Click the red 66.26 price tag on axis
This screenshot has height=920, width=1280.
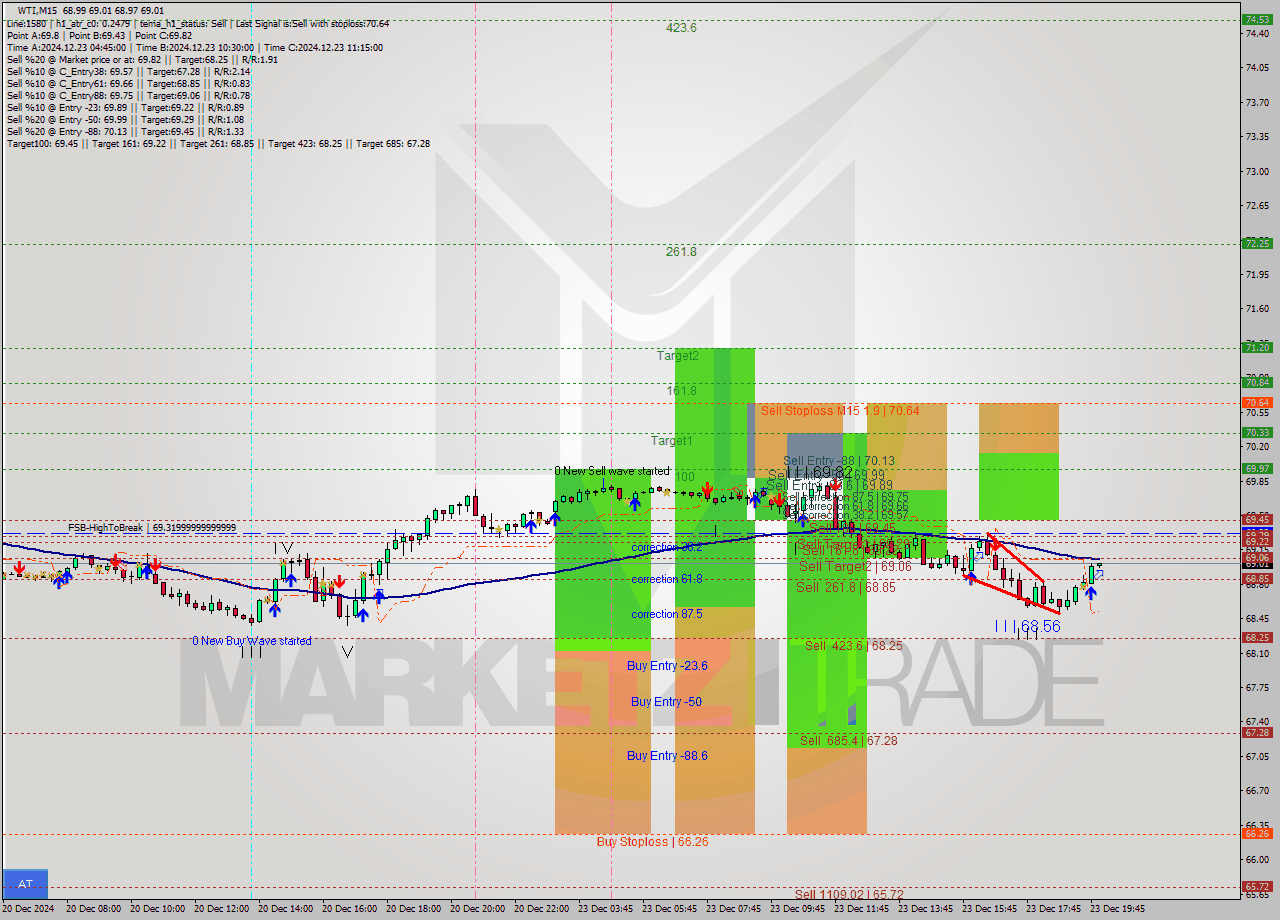coord(1256,833)
